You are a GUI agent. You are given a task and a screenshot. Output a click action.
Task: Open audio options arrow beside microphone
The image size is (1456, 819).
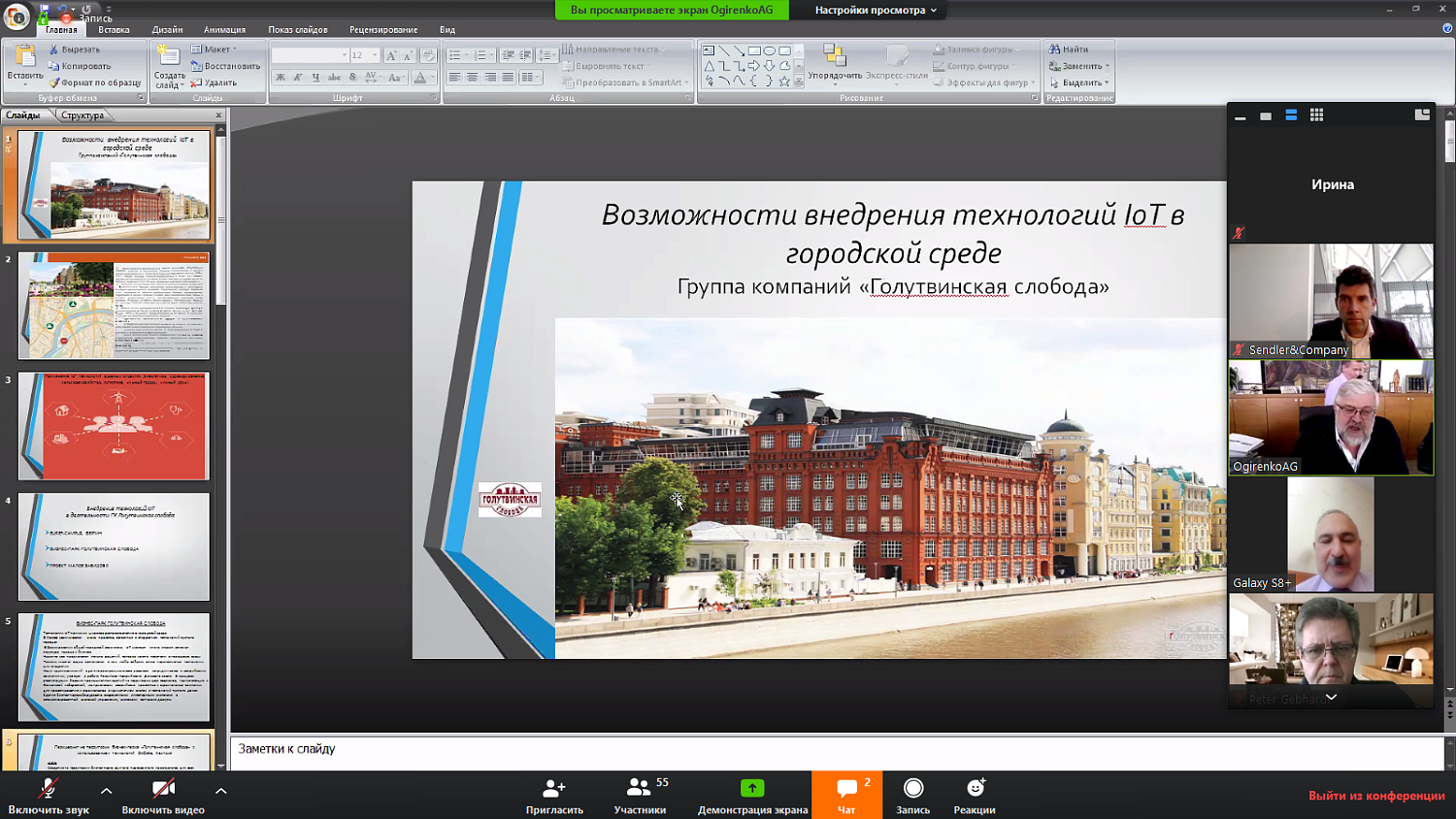(106, 791)
